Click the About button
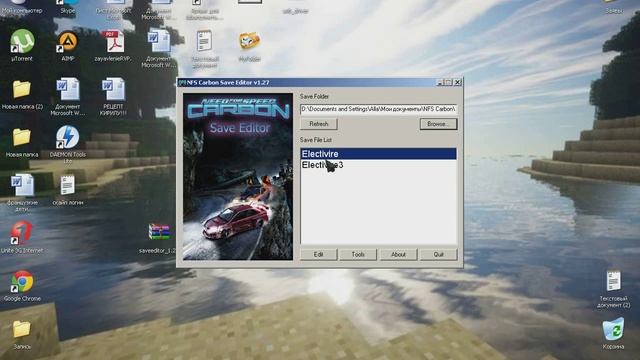The image size is (640, 360). pyautogui.click(x=398, y=254)
